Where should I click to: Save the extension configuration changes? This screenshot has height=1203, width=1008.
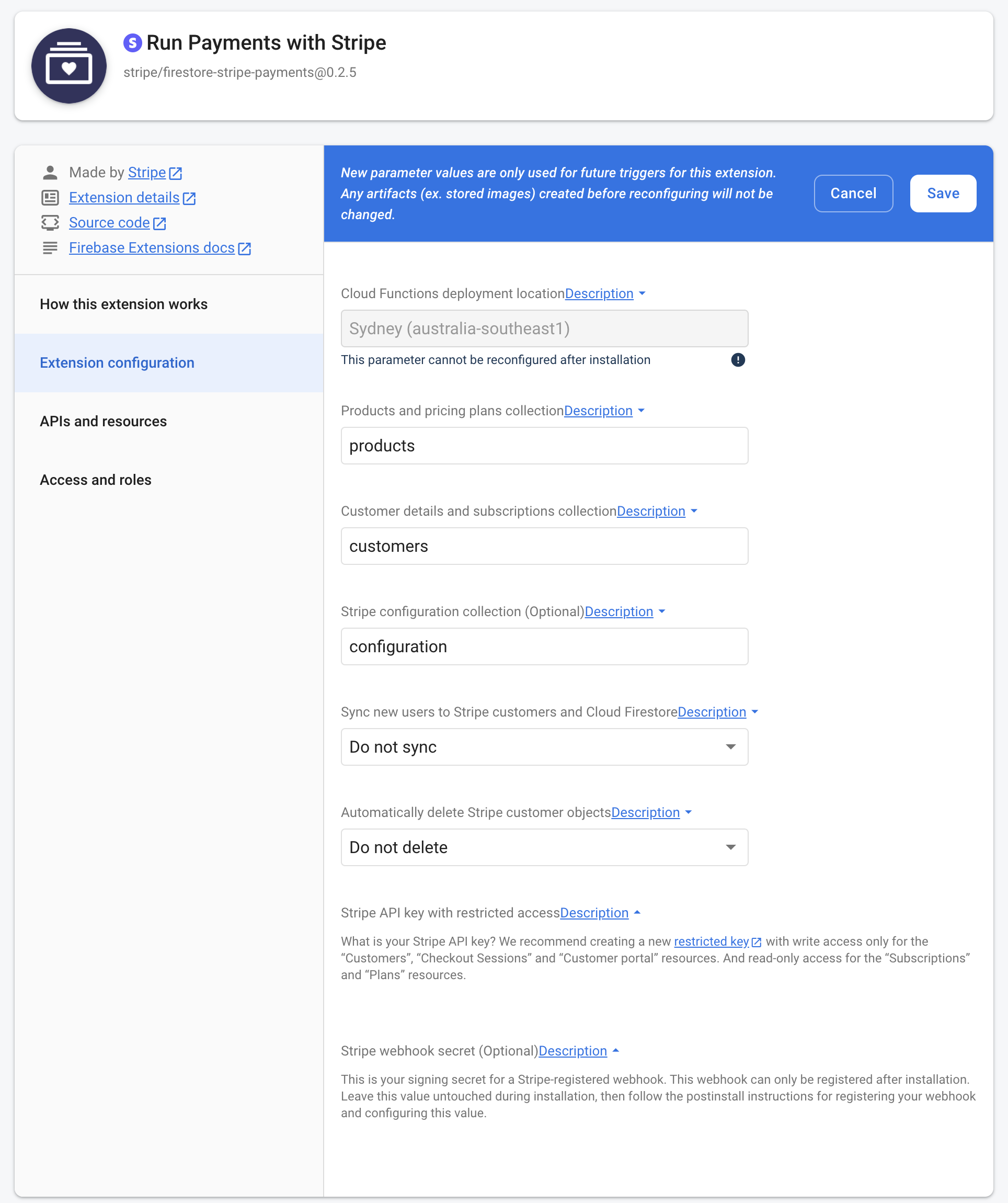click(943, 193)
